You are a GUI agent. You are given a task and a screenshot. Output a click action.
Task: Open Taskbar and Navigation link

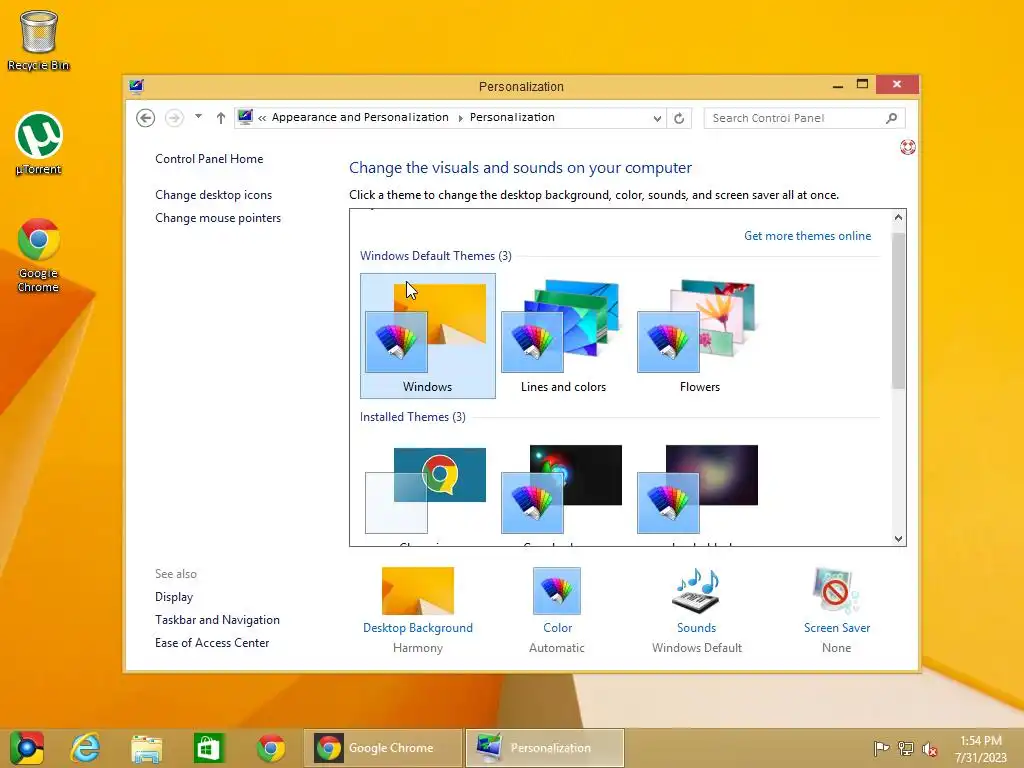point(217,620)
